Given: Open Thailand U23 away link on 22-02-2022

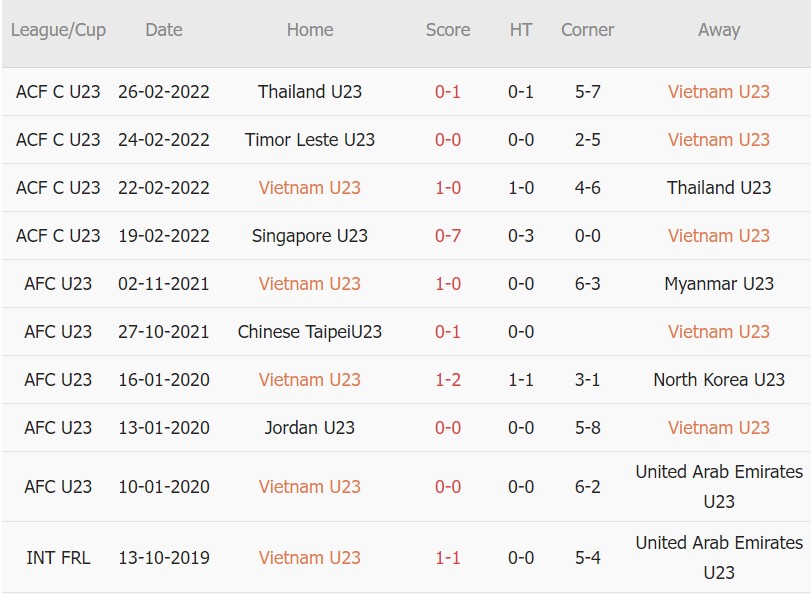Looking at the screenshot, I should [x=718, y=188].
